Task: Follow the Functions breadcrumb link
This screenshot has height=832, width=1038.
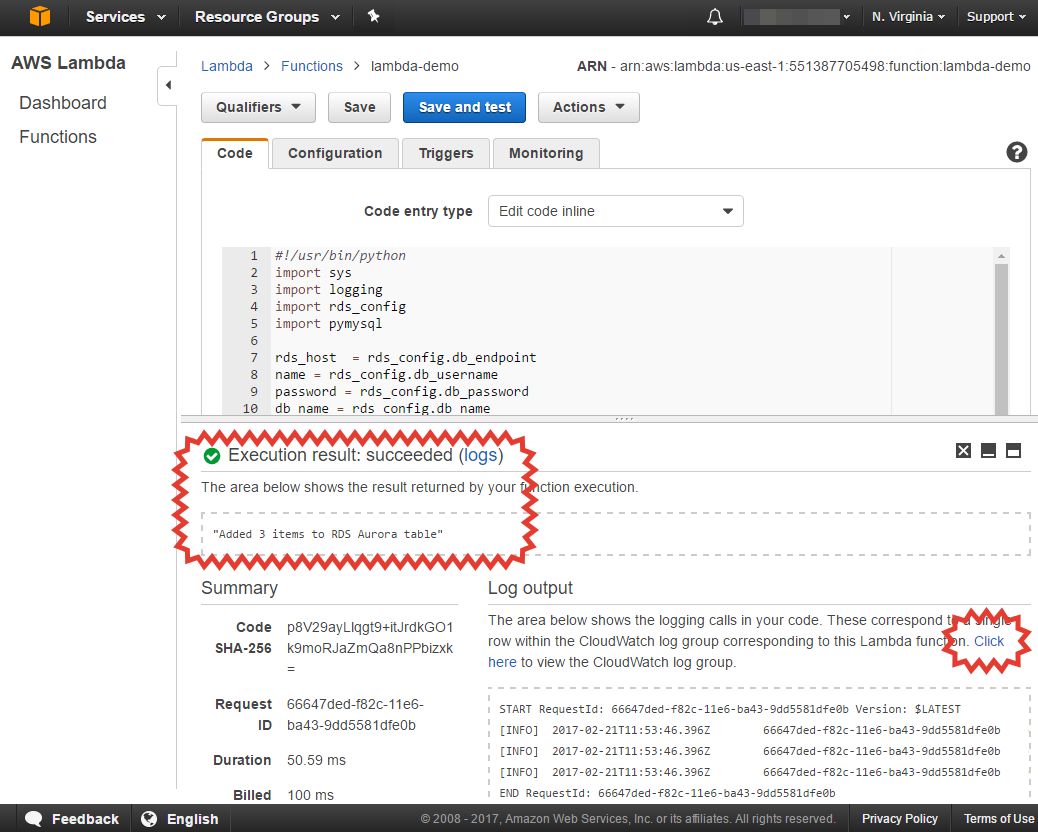Action: point(312,66)
